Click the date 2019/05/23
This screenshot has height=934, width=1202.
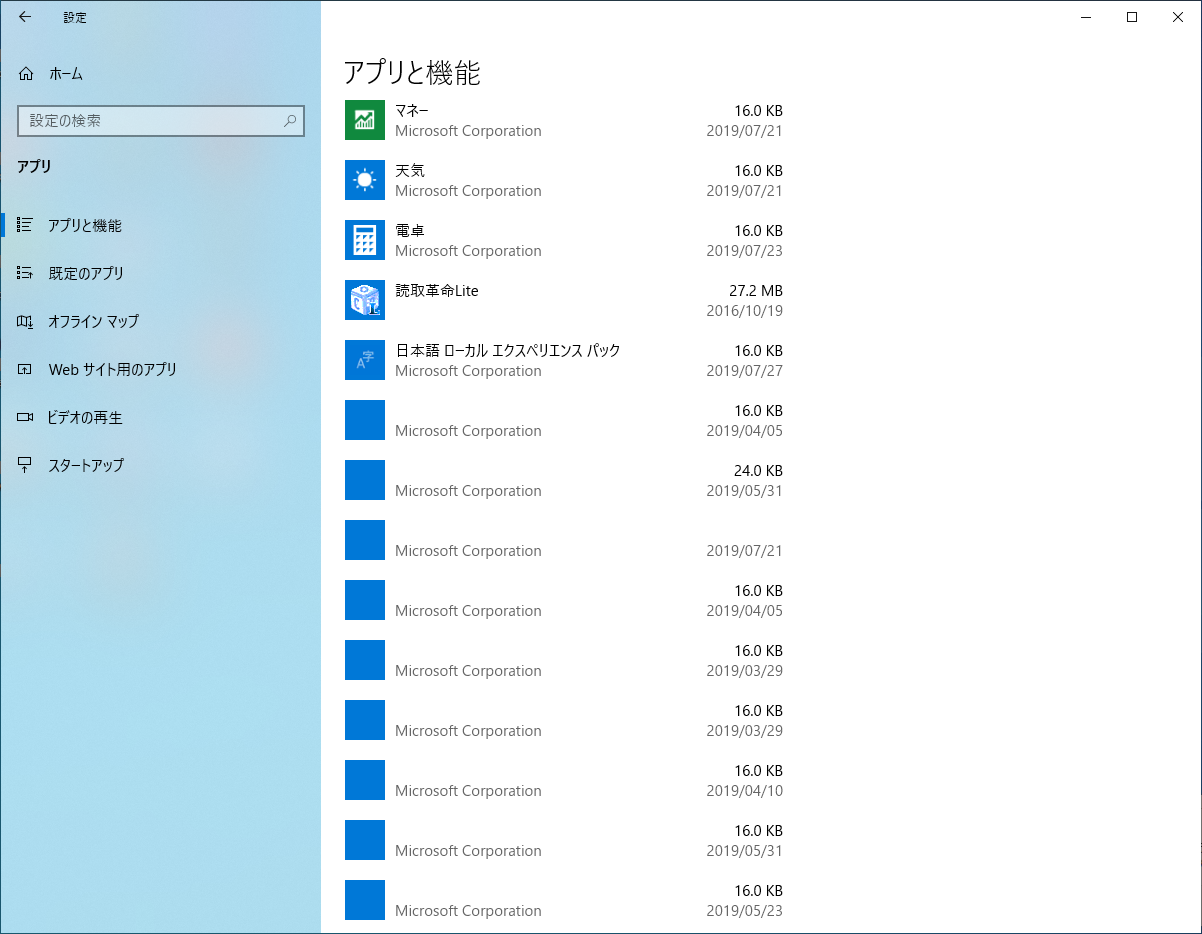click(744, 910)
